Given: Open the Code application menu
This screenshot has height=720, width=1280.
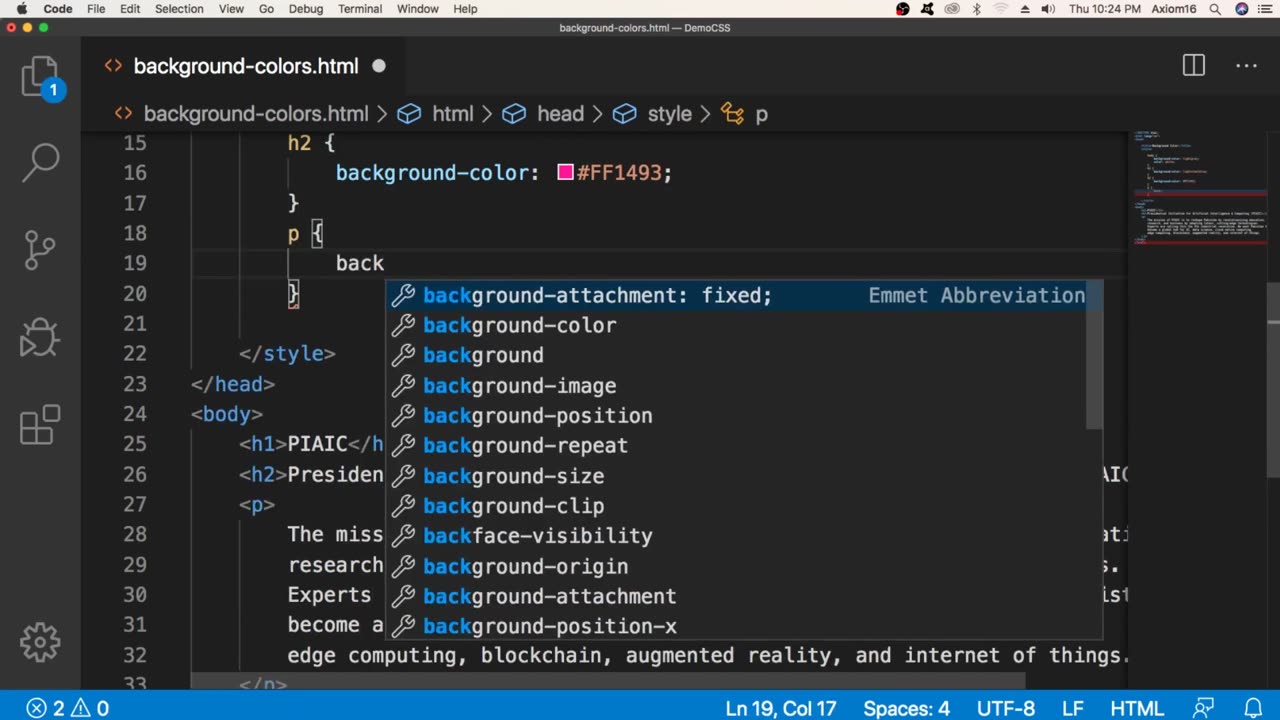Looking at the screenshot, I should 58,9.
